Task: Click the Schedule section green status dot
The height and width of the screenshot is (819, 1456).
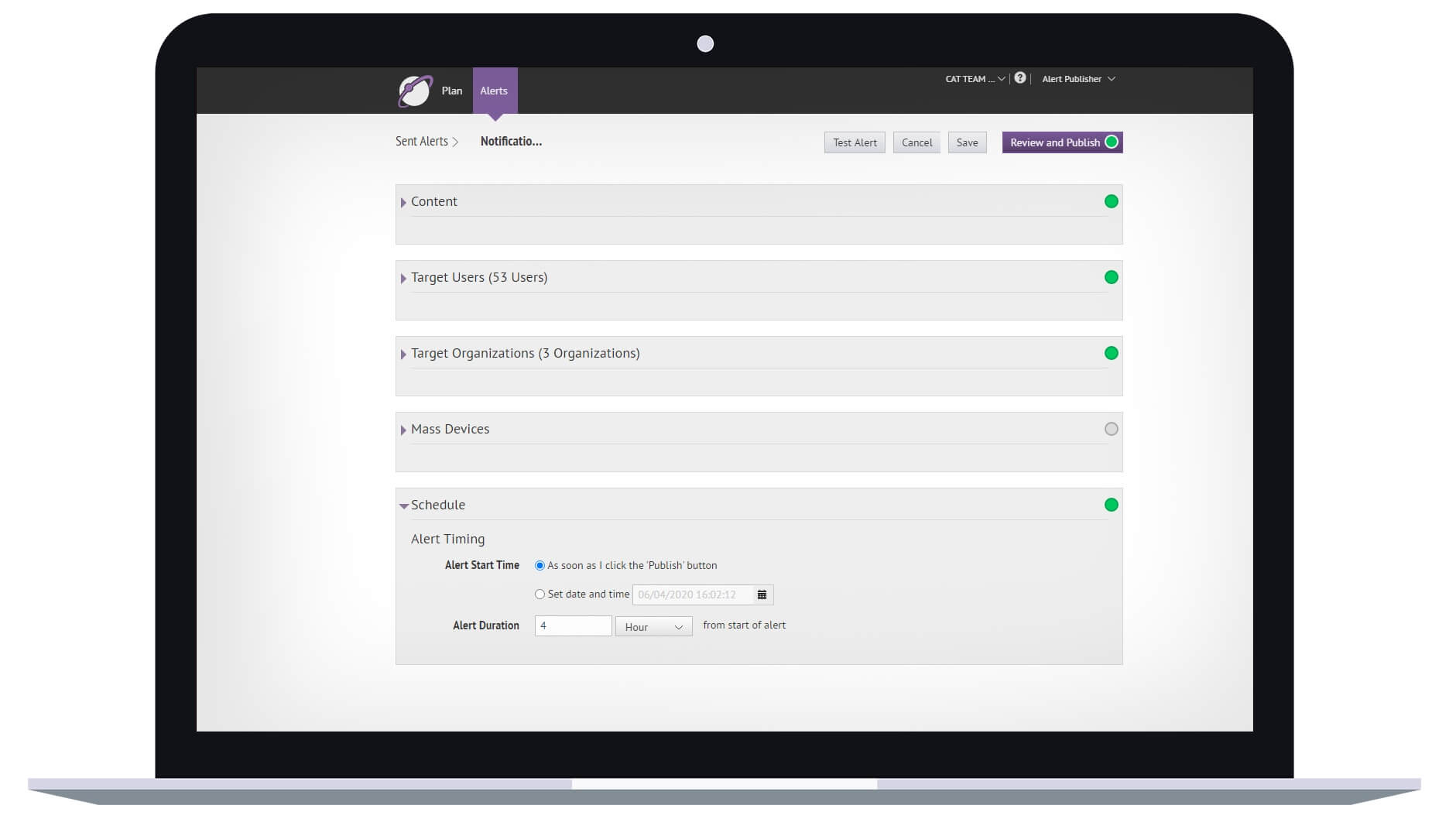Action: tap(1111, 505)
